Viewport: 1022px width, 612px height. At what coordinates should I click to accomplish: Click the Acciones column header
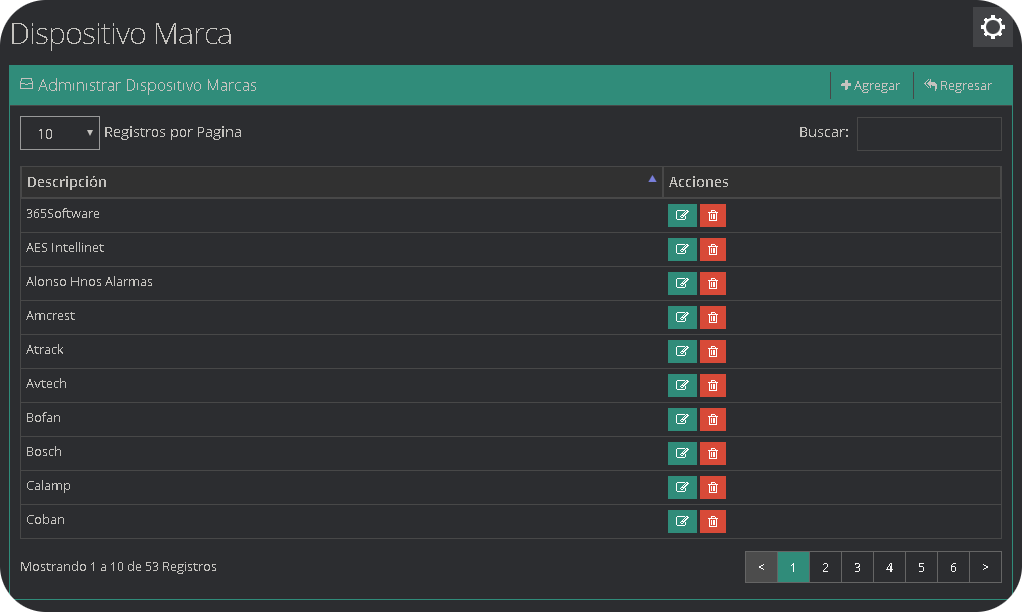pos(831,182)
